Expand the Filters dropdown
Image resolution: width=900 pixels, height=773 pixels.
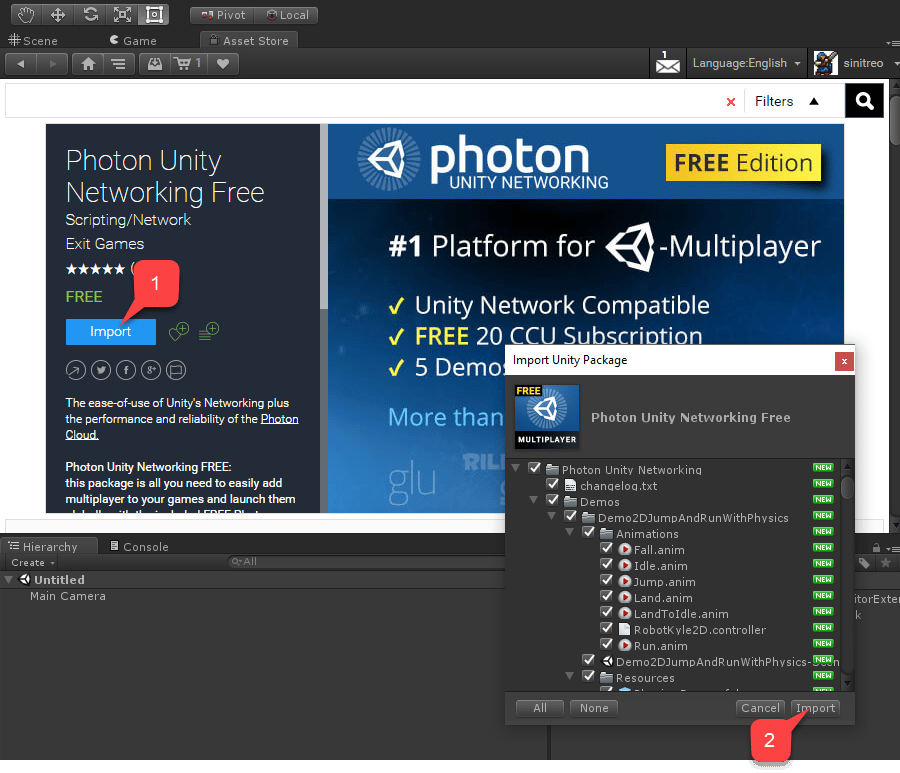786,102
